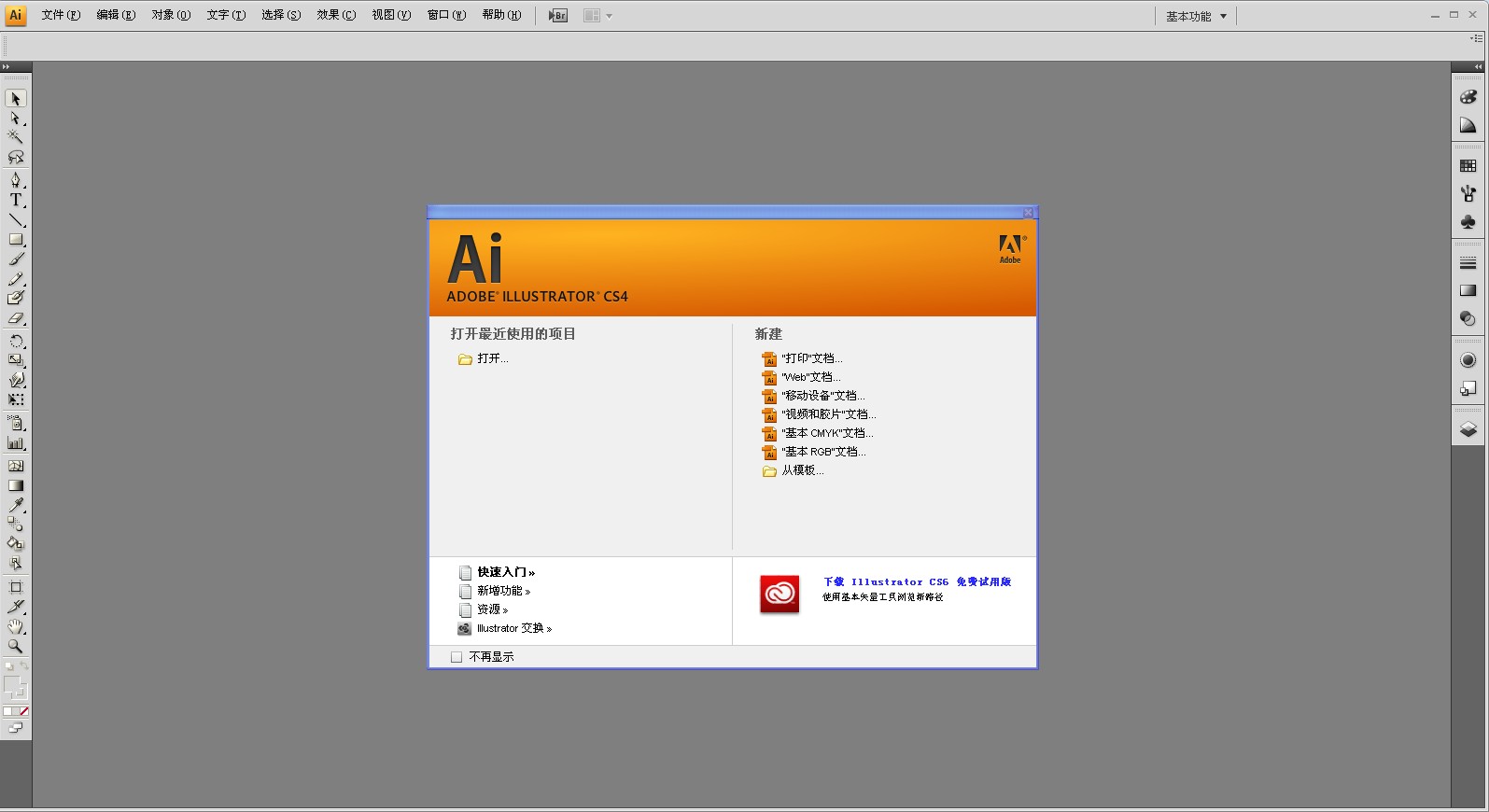The height and width of the screenshot is (812, 1489).
Task: Select the Paintbrush tool
Action: pyautogui.click(x=16, y=259)
